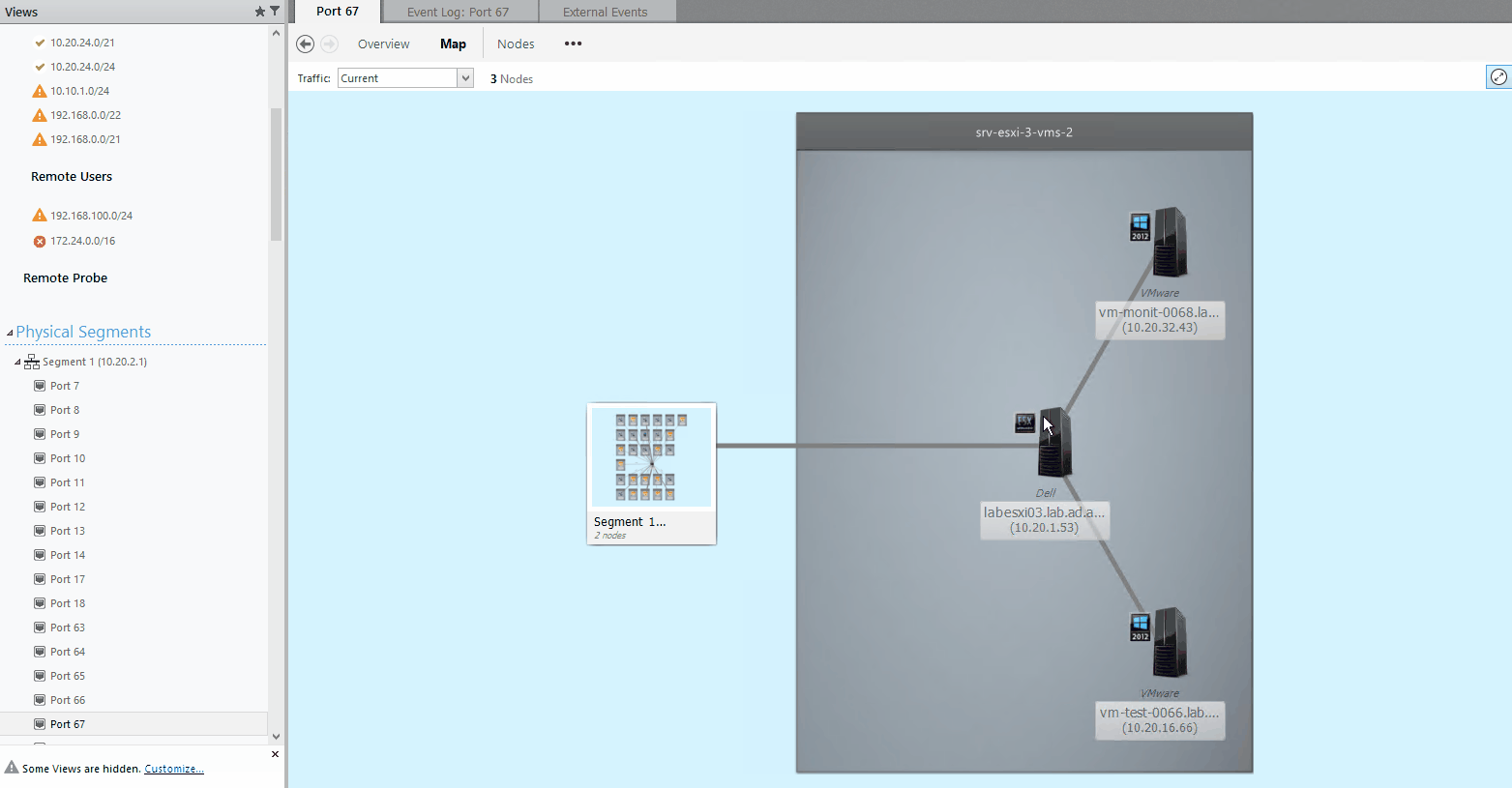Screen dimensions: 1512x788
Task: Close the hidden views notice
Action: coord(275,754)
